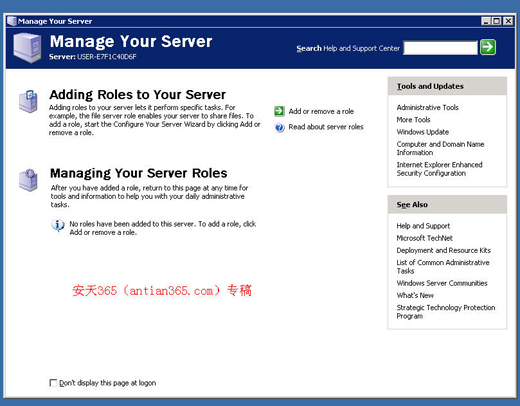Open Internet Explorer Enhanced Security Configuration
Viewport: 520px width, 406px height.
click(439, 169)
